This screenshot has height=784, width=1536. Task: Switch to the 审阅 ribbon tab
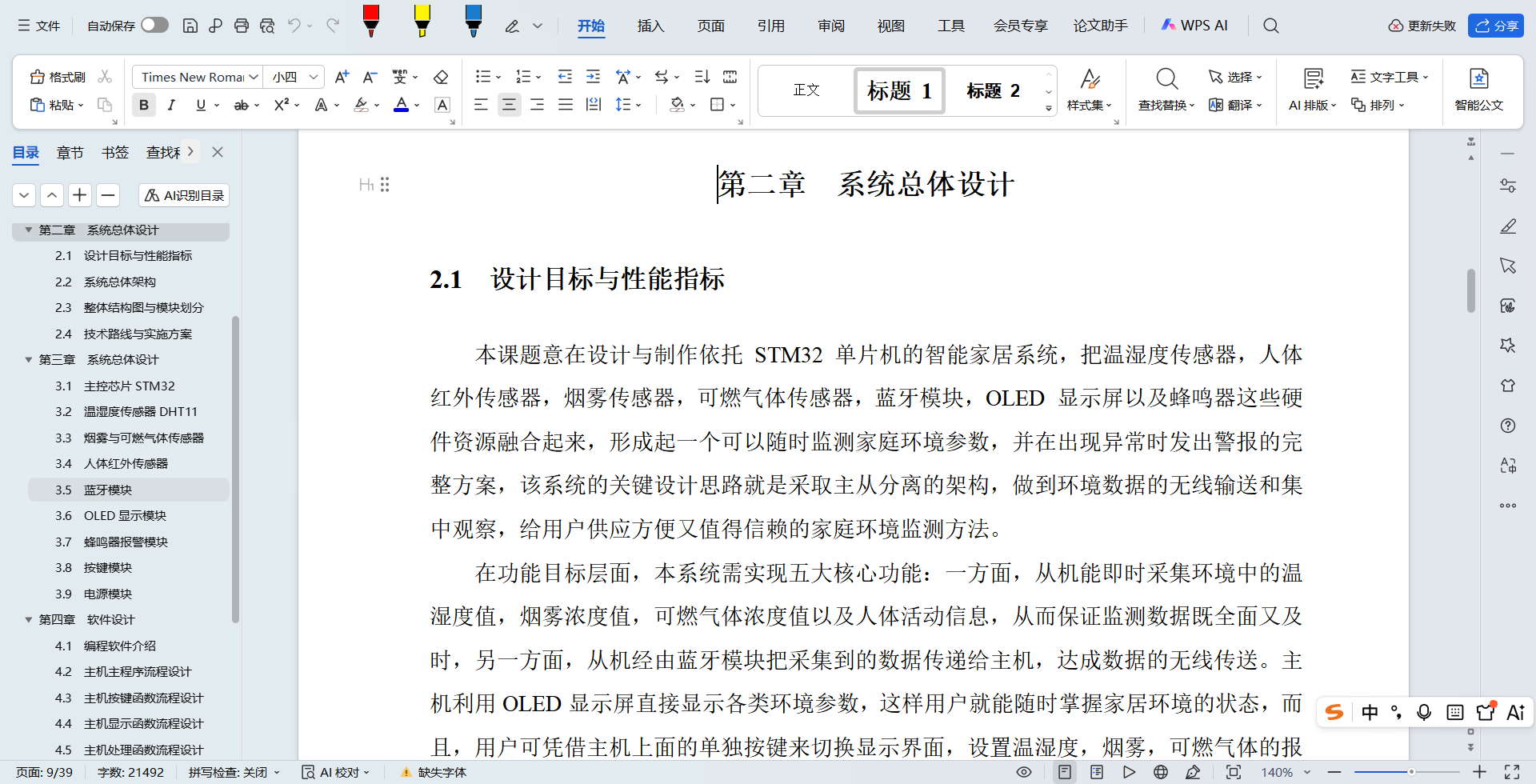831,26
